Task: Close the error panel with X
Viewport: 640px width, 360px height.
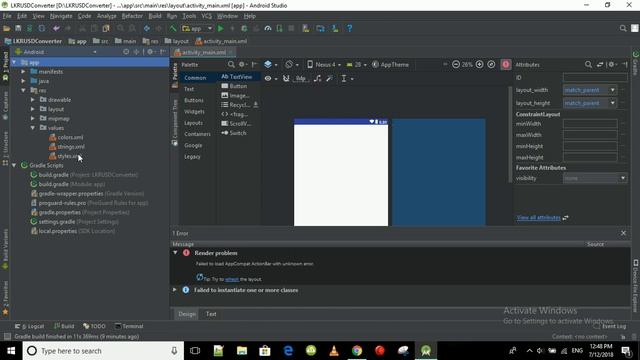Action: [x=623, y=233]
